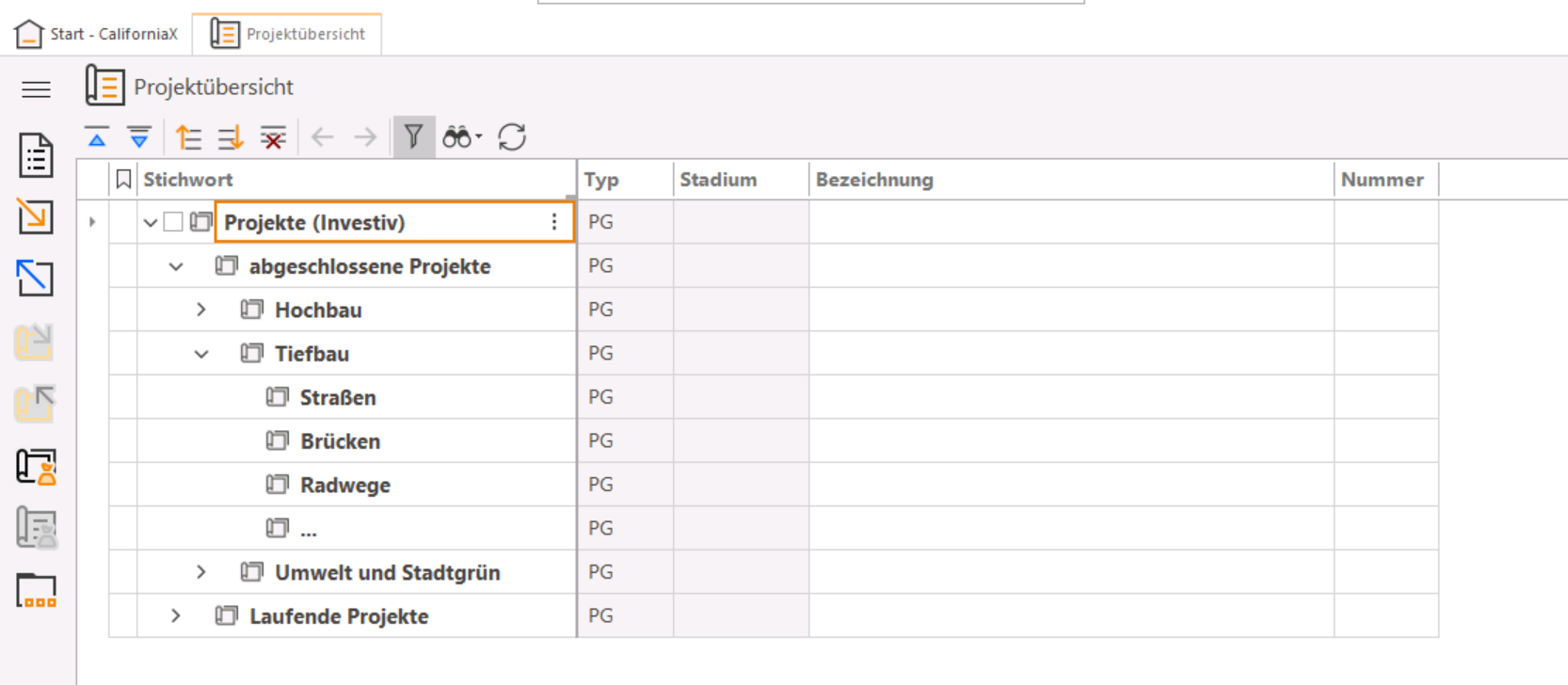1568x685 pixels.
Task: Click the grayed folder-out sidebar icon
Action: (x=35, y=404)
